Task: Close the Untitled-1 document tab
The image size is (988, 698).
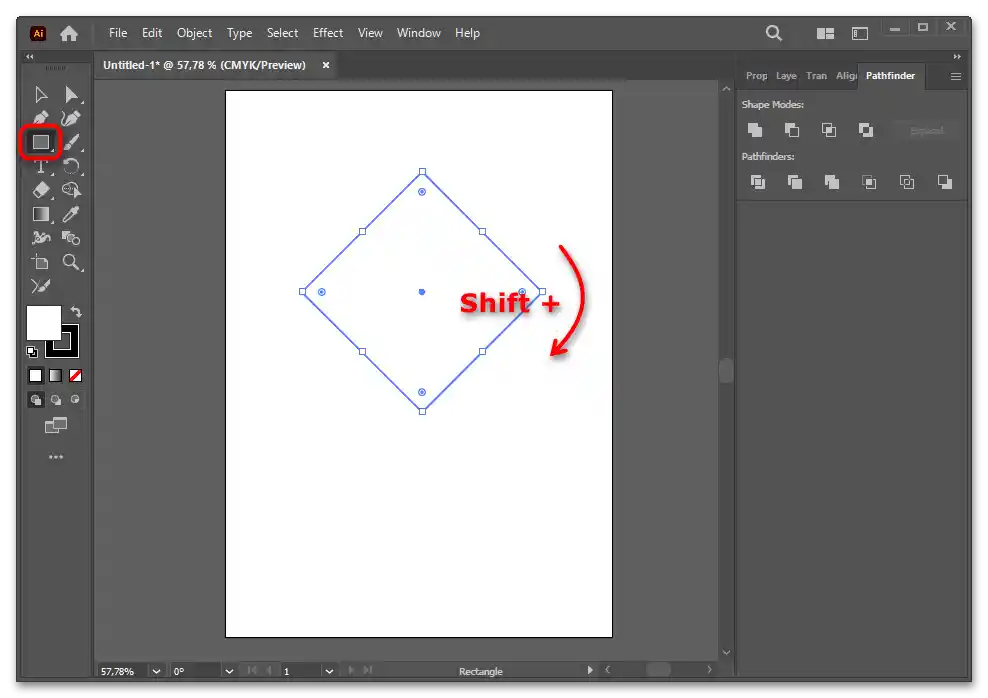Action: click(326, 65)
